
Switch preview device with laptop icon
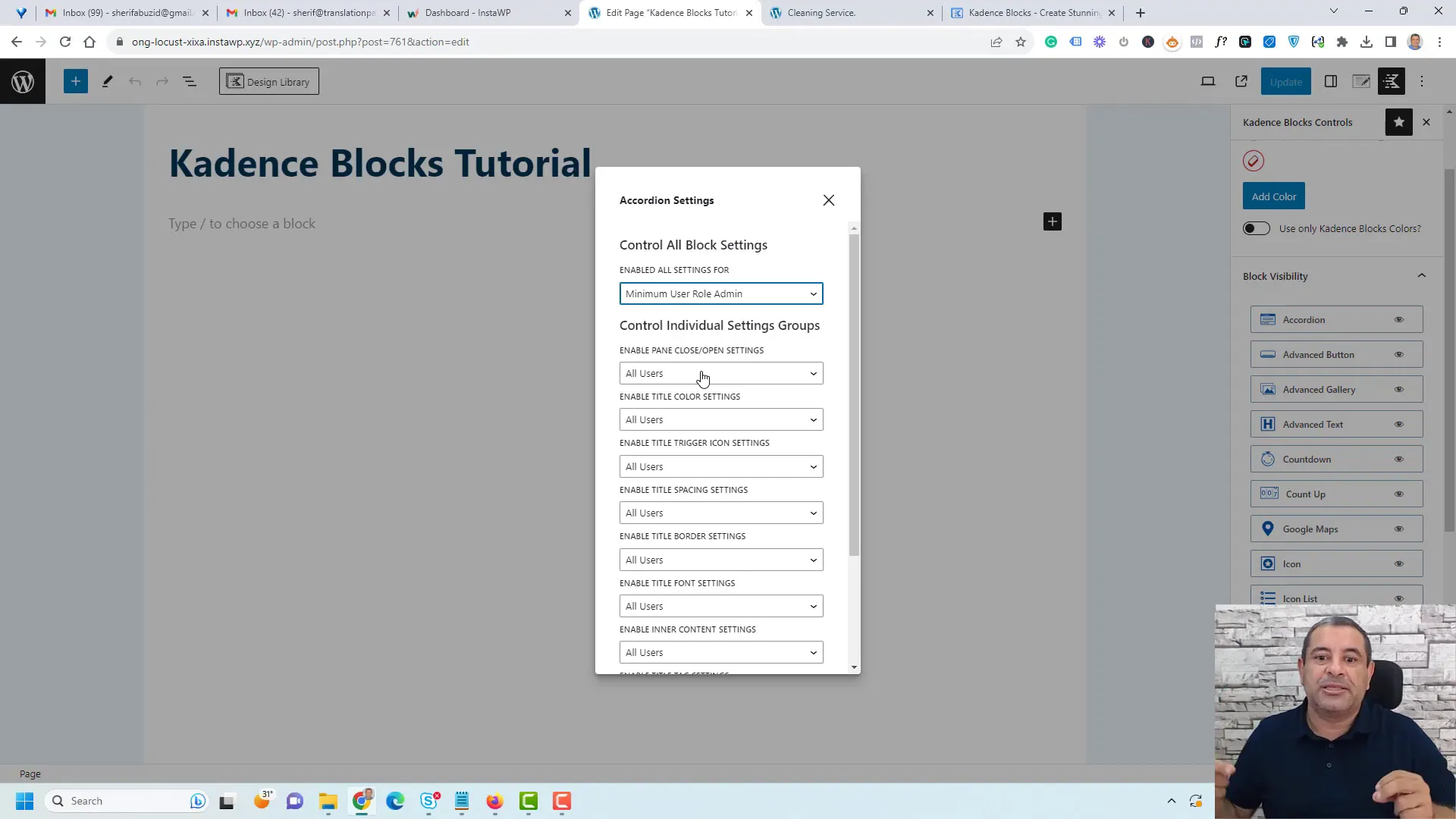[1208, 81]
